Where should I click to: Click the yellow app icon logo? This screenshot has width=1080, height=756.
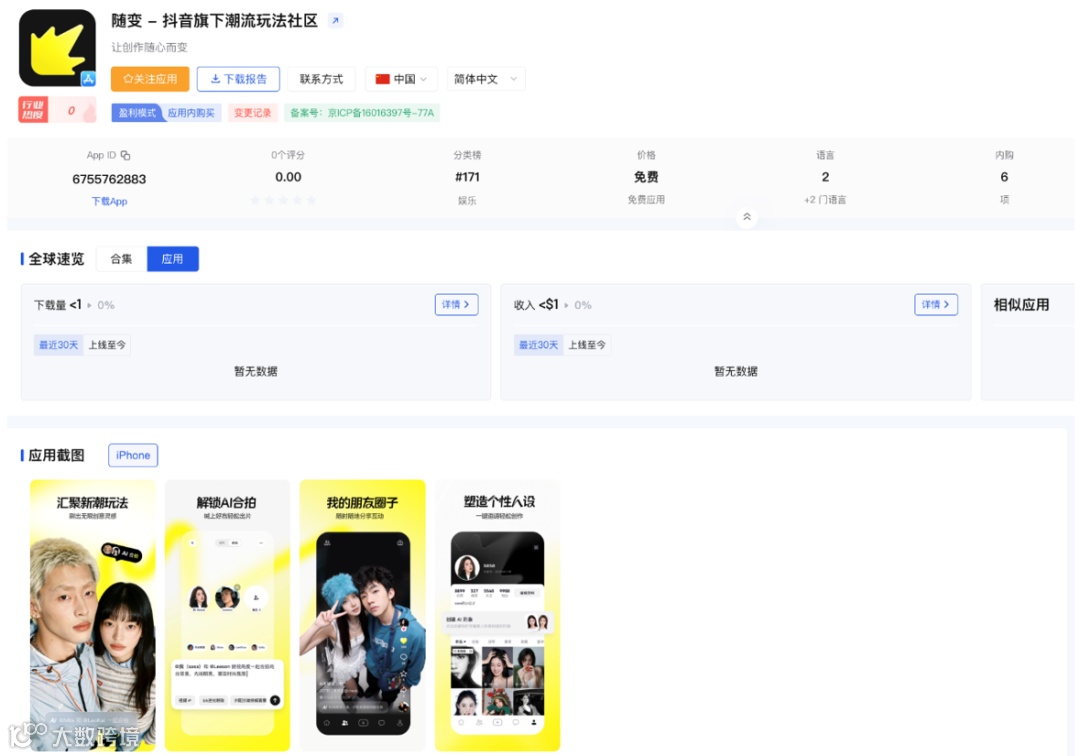pyautogui.click(x=57, y=48)
